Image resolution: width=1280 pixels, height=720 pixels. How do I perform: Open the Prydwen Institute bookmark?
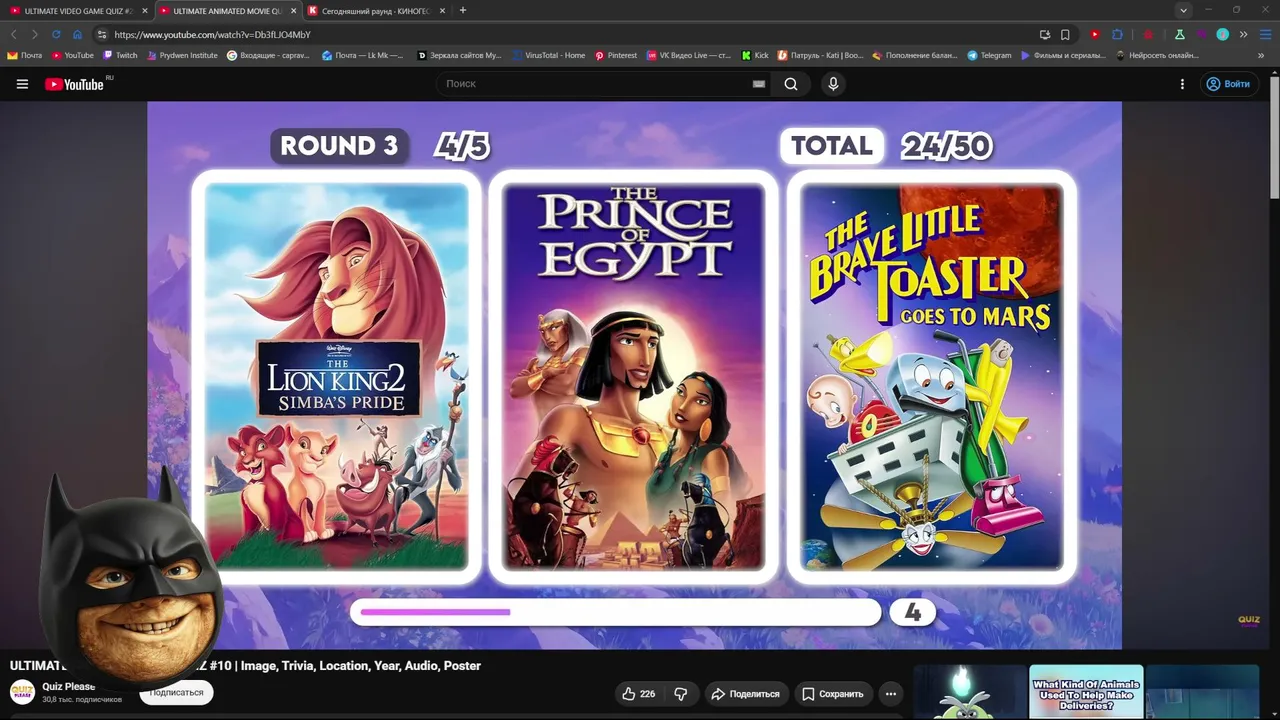tap(182, 55)
